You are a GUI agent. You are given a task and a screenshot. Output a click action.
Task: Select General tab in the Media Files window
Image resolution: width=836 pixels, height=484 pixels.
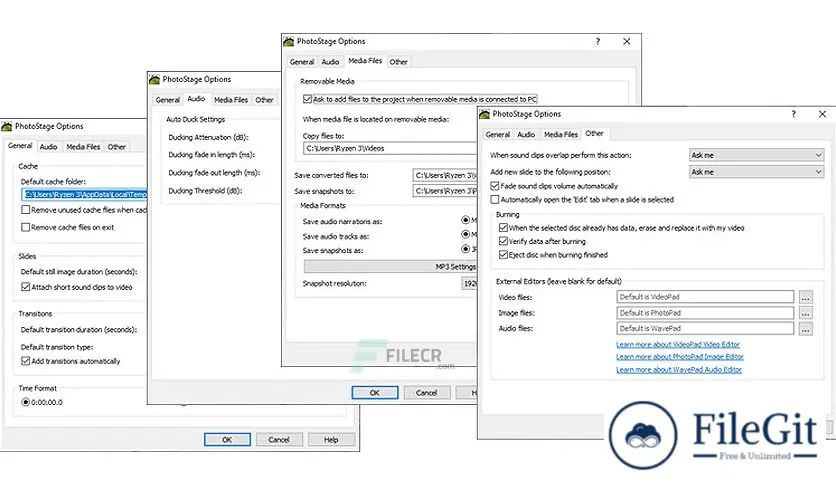302,62
